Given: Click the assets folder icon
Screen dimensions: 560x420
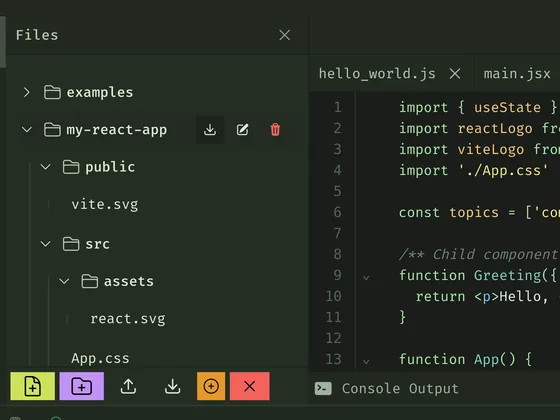Looking at the screenshot, I should click(89, 281).
